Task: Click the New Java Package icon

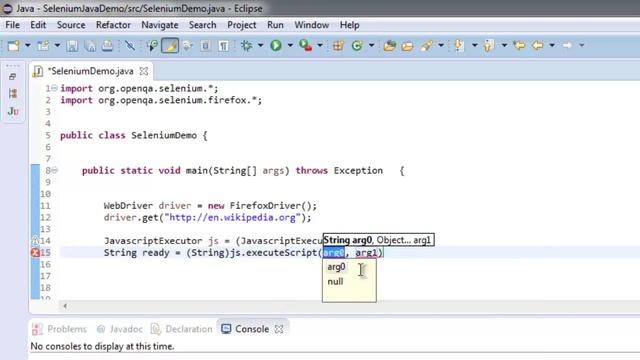Action: tap(338, 45)
